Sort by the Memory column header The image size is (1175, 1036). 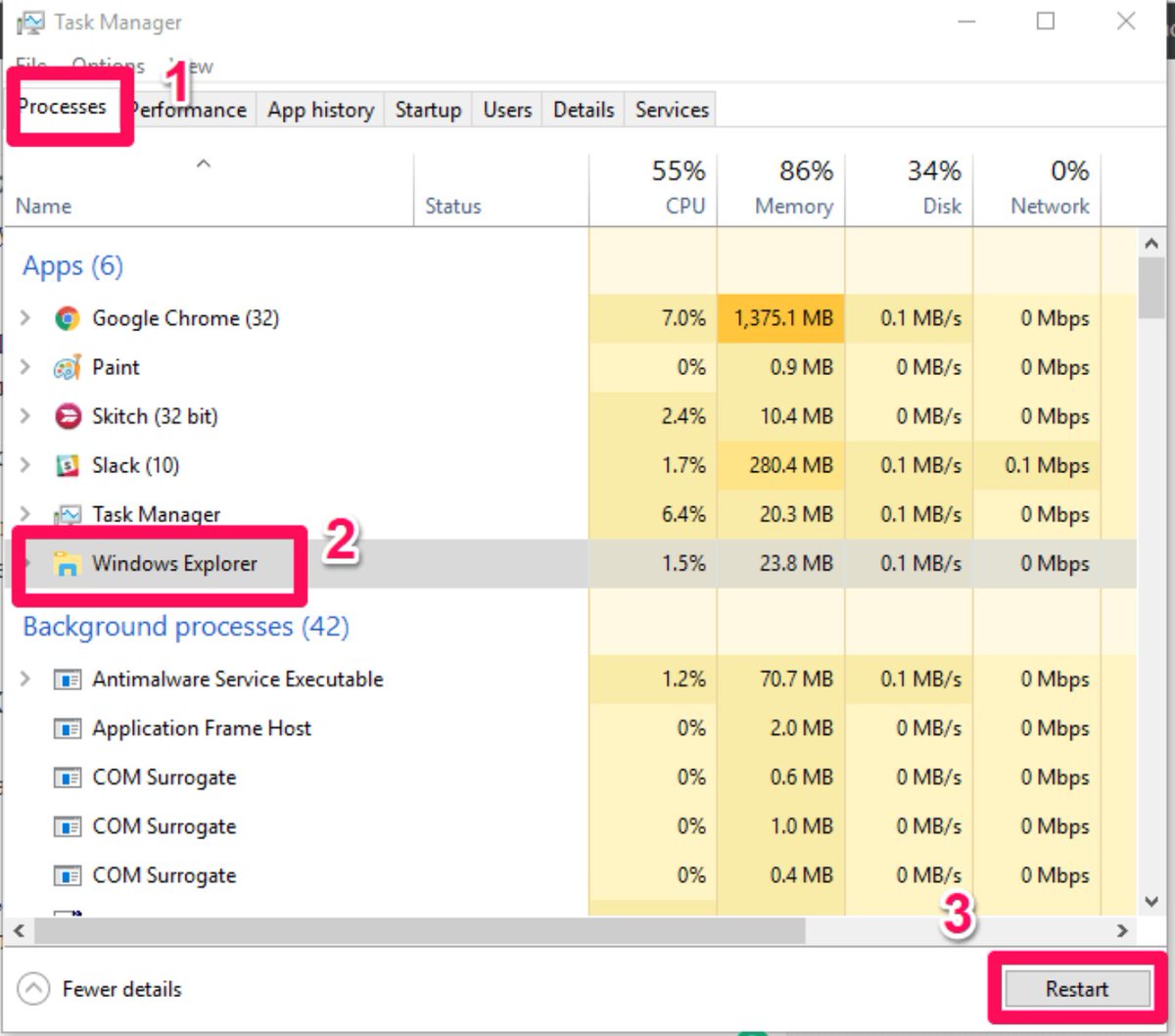pyautogui.click(x=781, y=191)
